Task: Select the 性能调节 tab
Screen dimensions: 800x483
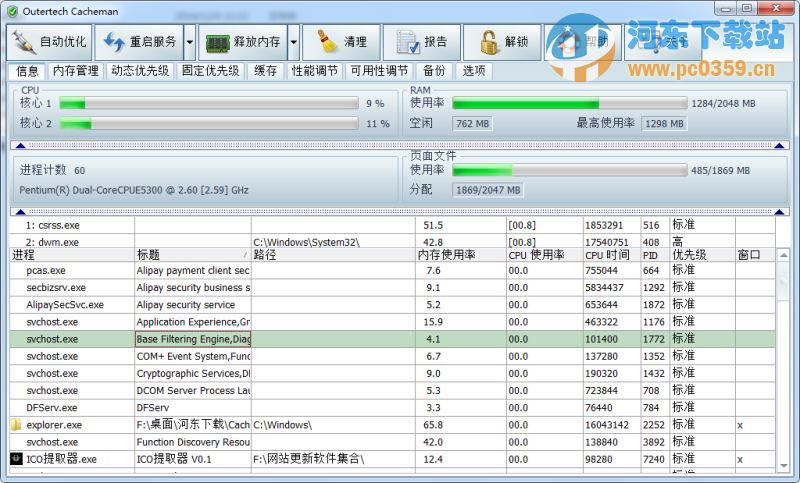Action: tap(315, 71)
